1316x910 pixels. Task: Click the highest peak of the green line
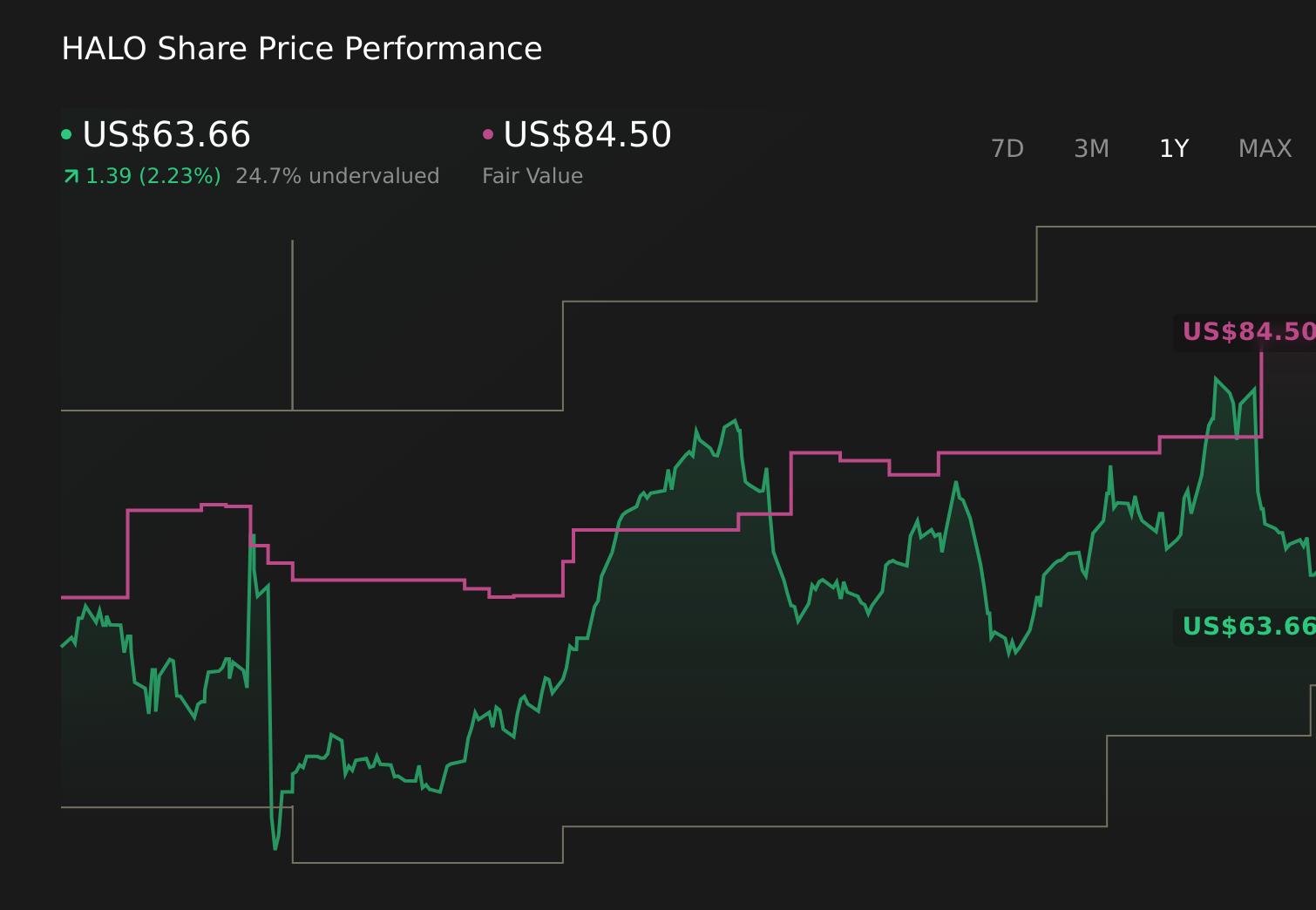1216,379
